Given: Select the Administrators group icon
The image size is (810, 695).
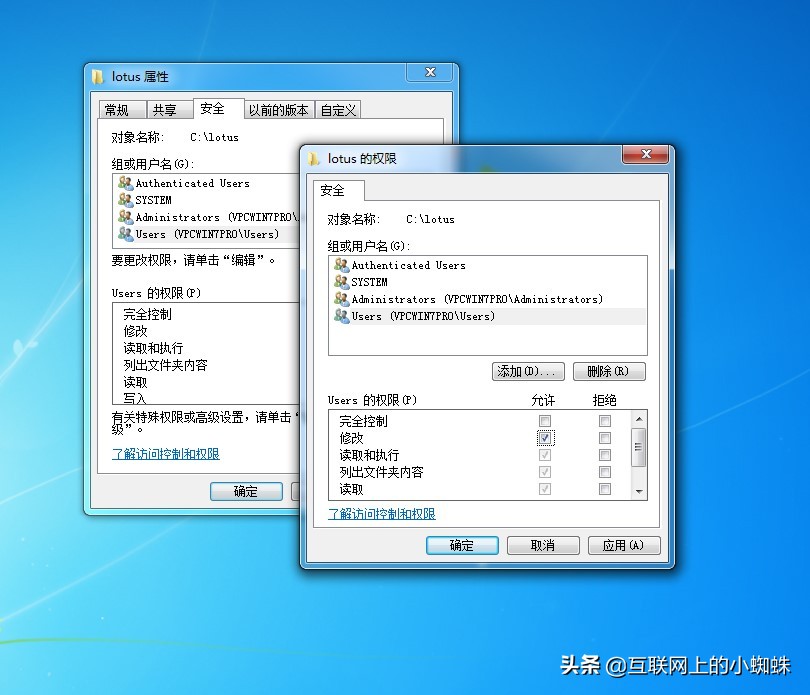Looking at the screenshot, I should tap(344, 299).
